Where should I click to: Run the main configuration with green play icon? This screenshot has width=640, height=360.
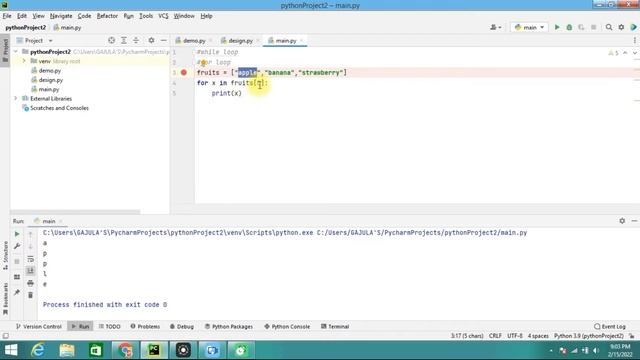[557, 27]
